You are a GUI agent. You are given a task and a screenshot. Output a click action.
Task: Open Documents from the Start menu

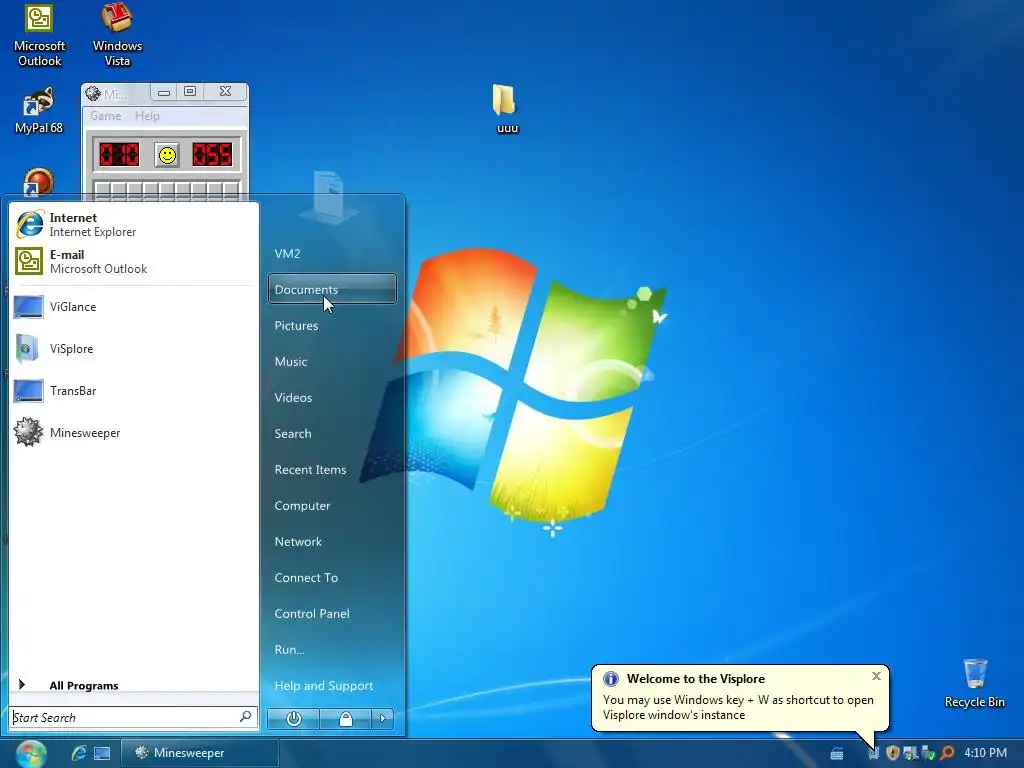(332, 289)
